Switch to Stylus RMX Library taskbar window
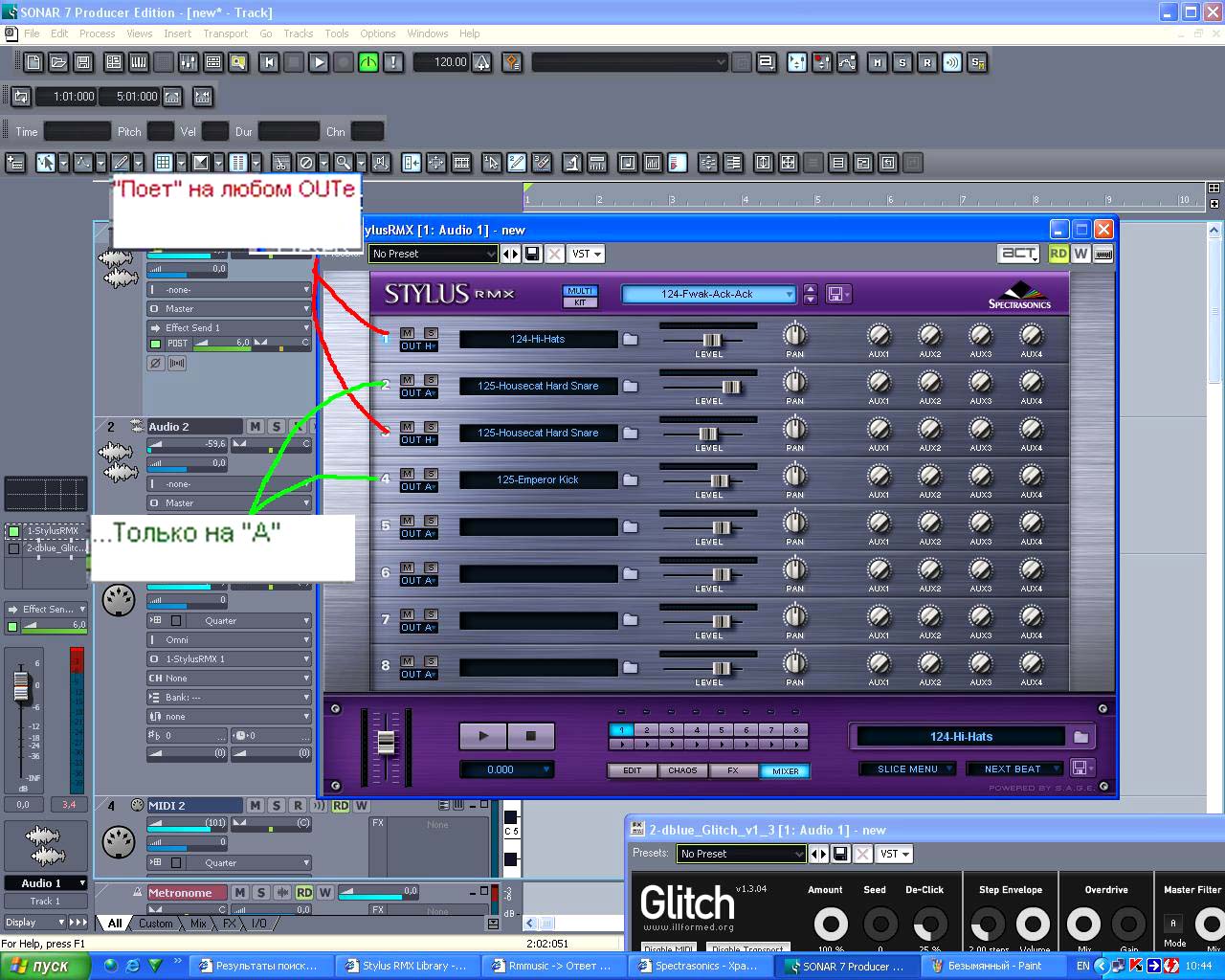This screenshot has width=1225, height=980. click(406, 966)
